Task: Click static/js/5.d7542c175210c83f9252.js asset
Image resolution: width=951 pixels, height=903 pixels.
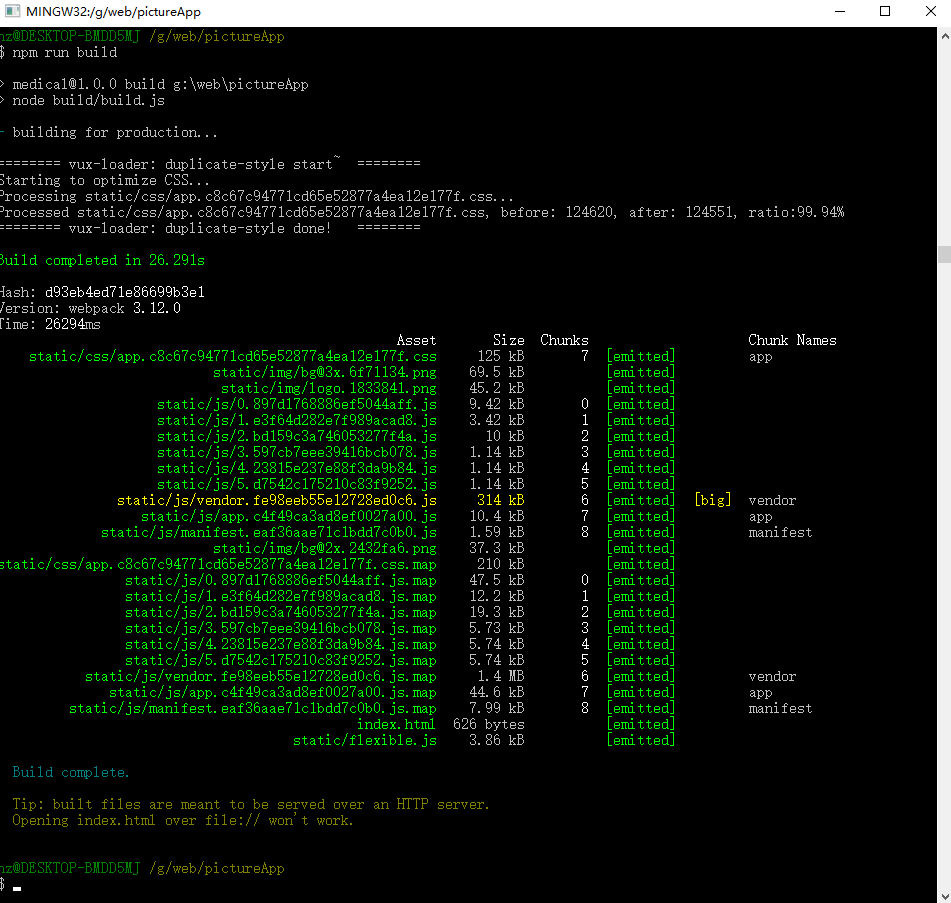Action: tap(297, 484)
